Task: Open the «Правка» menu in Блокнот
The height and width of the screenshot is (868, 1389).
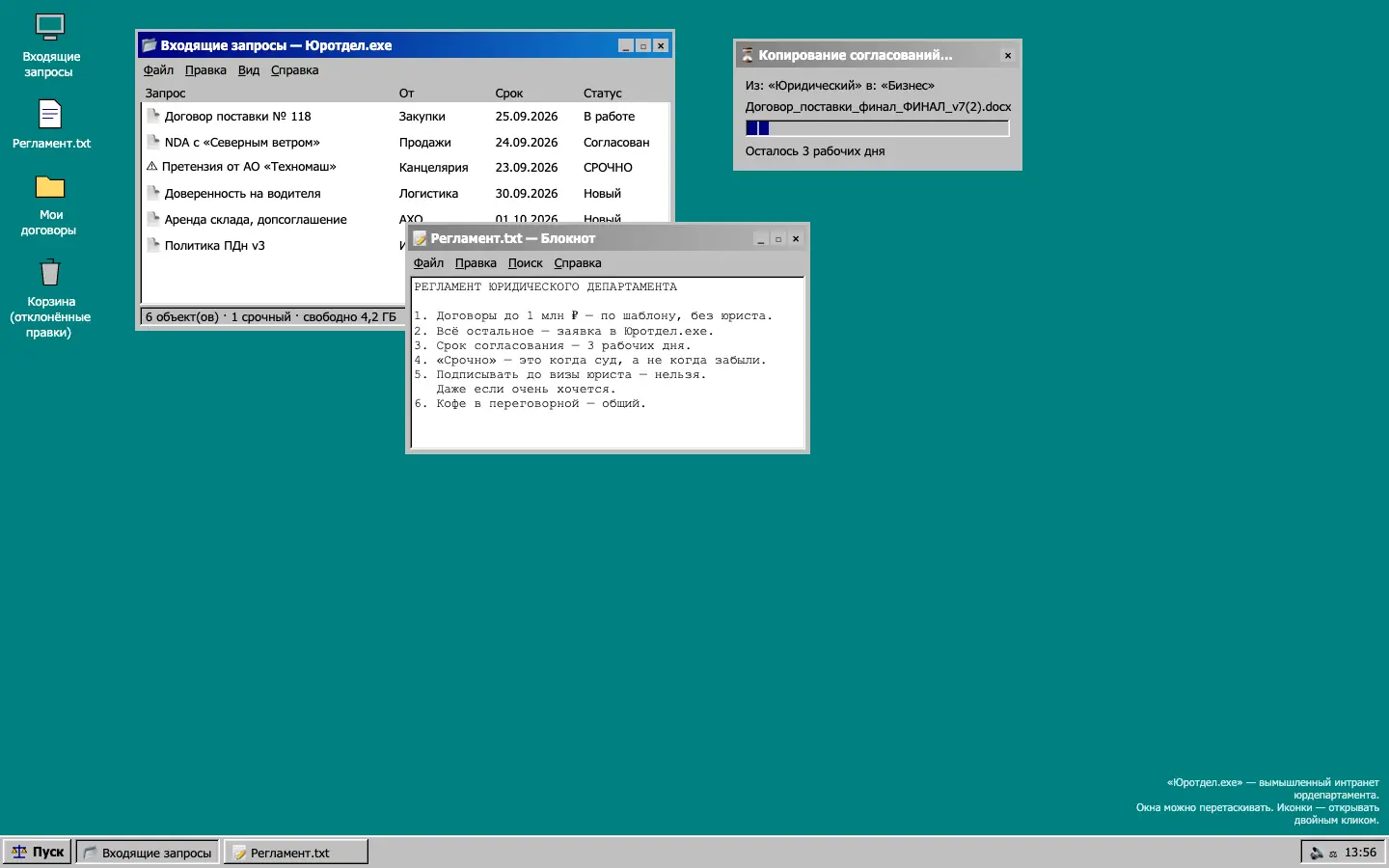Action: (476, 263)
